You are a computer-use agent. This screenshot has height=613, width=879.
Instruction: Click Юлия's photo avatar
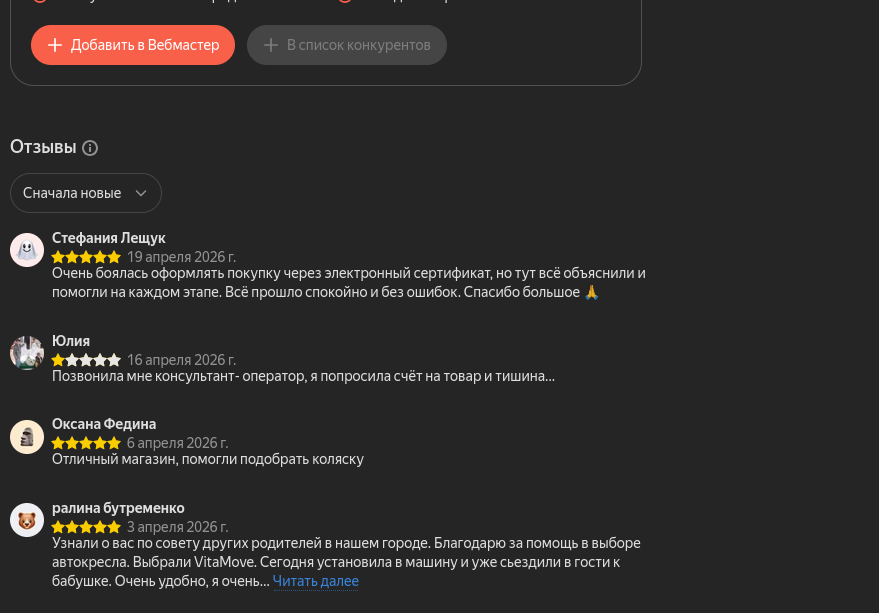[27, 353]
